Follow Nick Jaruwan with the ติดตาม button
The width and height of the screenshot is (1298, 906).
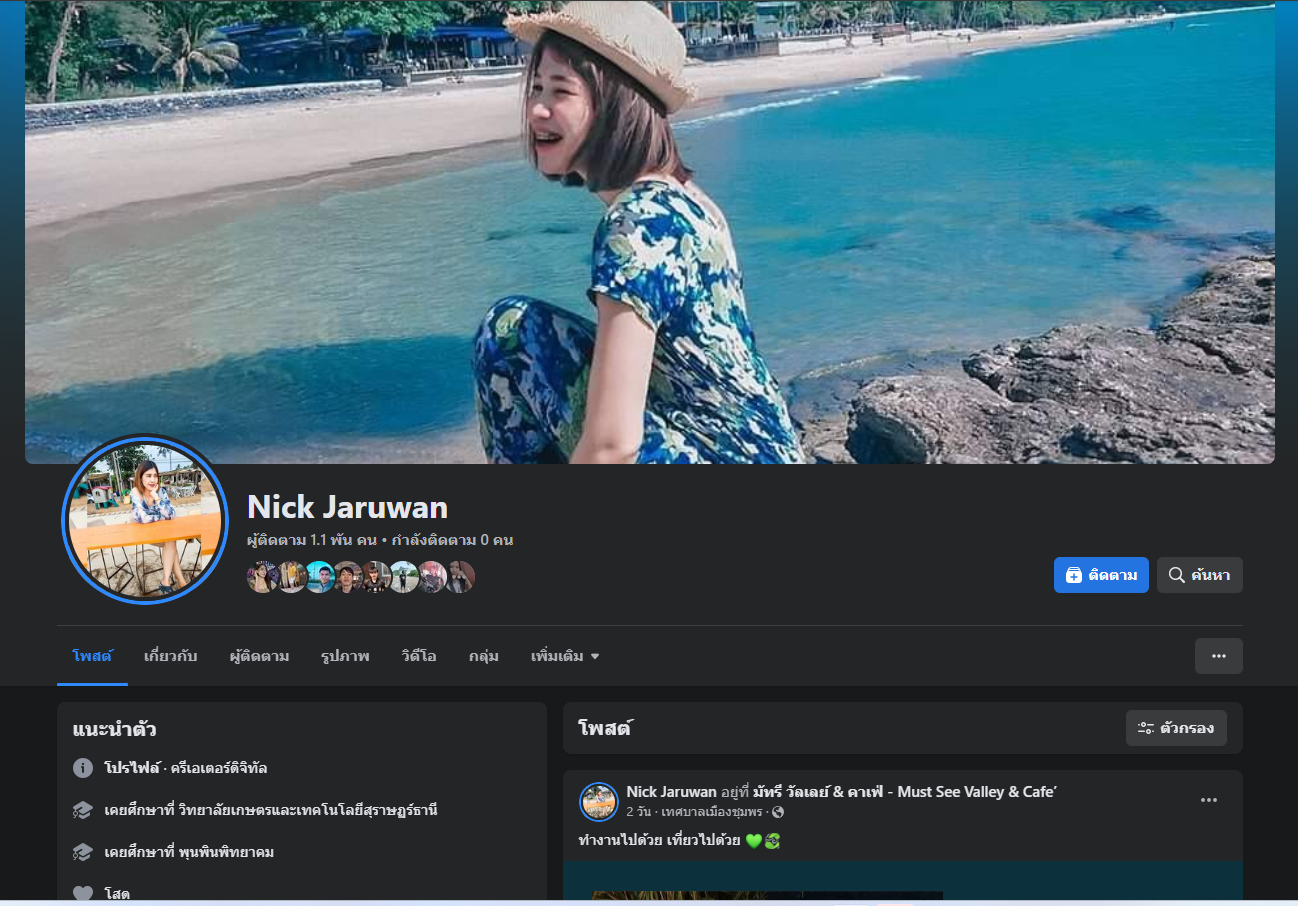click(1101, 575)
